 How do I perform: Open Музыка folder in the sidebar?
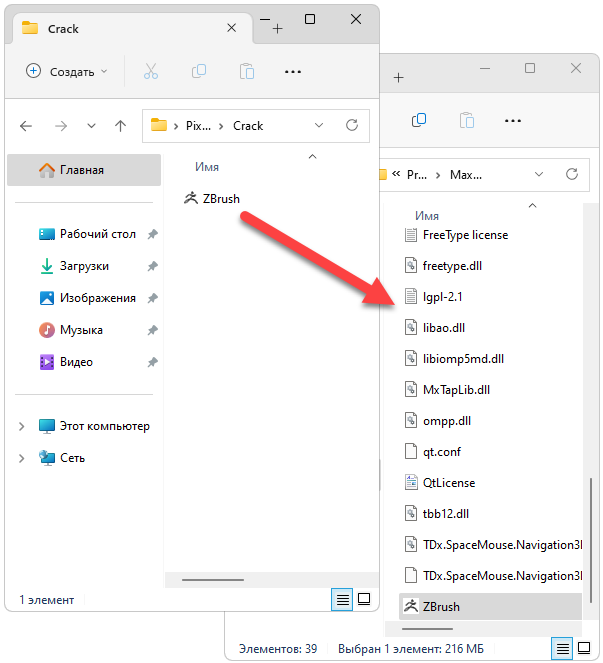81,330
